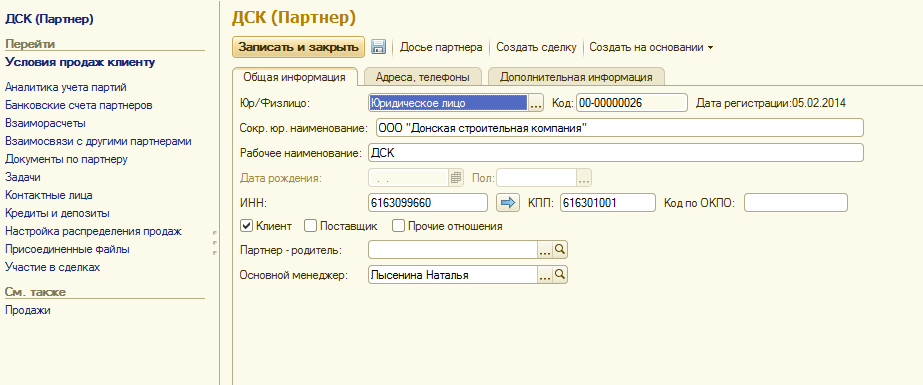Open Взаиморасчеты link
Viewport: 923px width, 385px height.
(x=45, y=123)
